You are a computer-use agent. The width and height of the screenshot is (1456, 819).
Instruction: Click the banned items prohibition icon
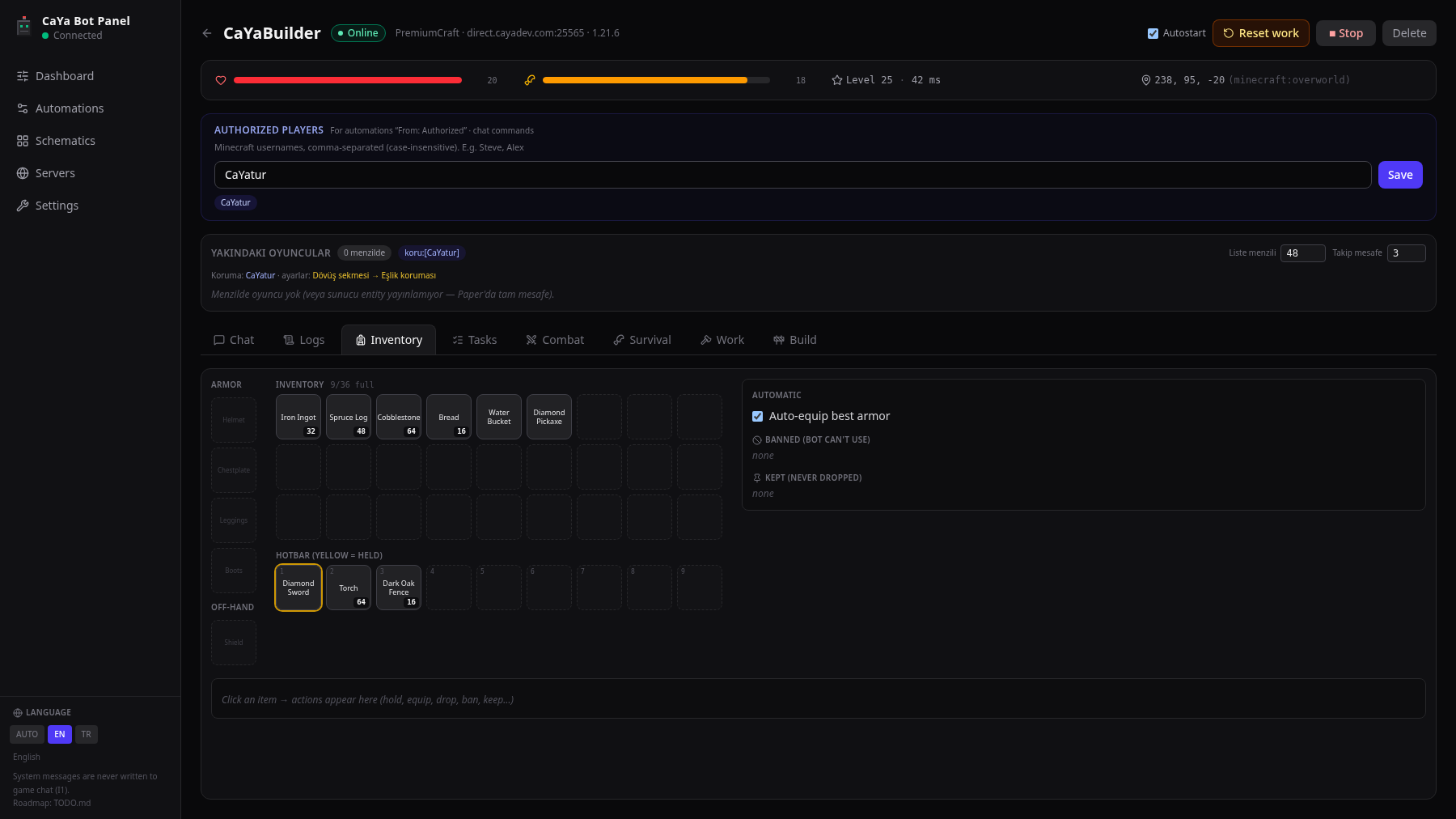(757, 440)
